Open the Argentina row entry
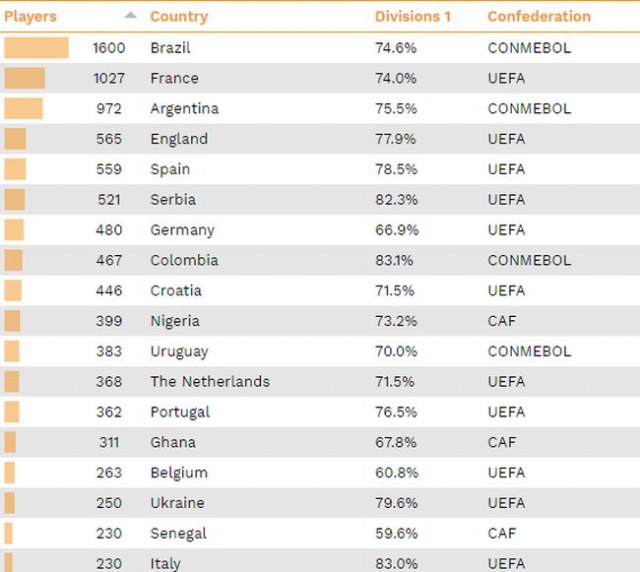This screenshot has height=572, width=640. click(184, 108)
